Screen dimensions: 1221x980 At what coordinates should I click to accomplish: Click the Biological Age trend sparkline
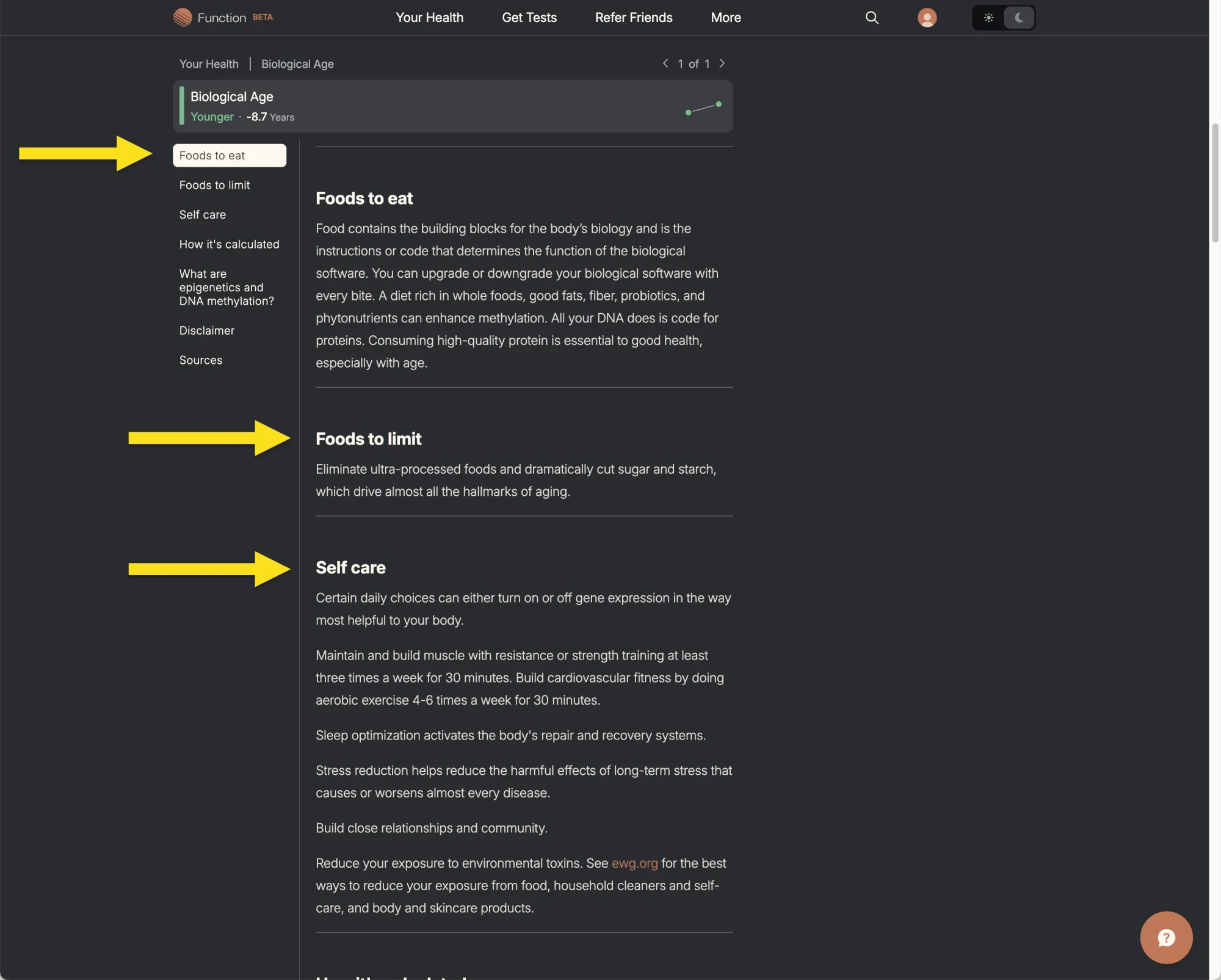coord(703,108)
